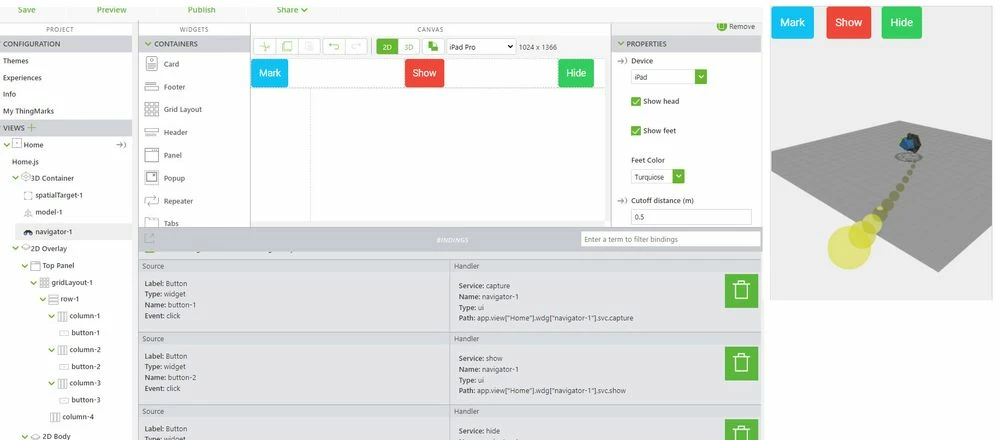Select button-3 in the tree
This screenshot has width=999, height=440.
pos(86,400)
